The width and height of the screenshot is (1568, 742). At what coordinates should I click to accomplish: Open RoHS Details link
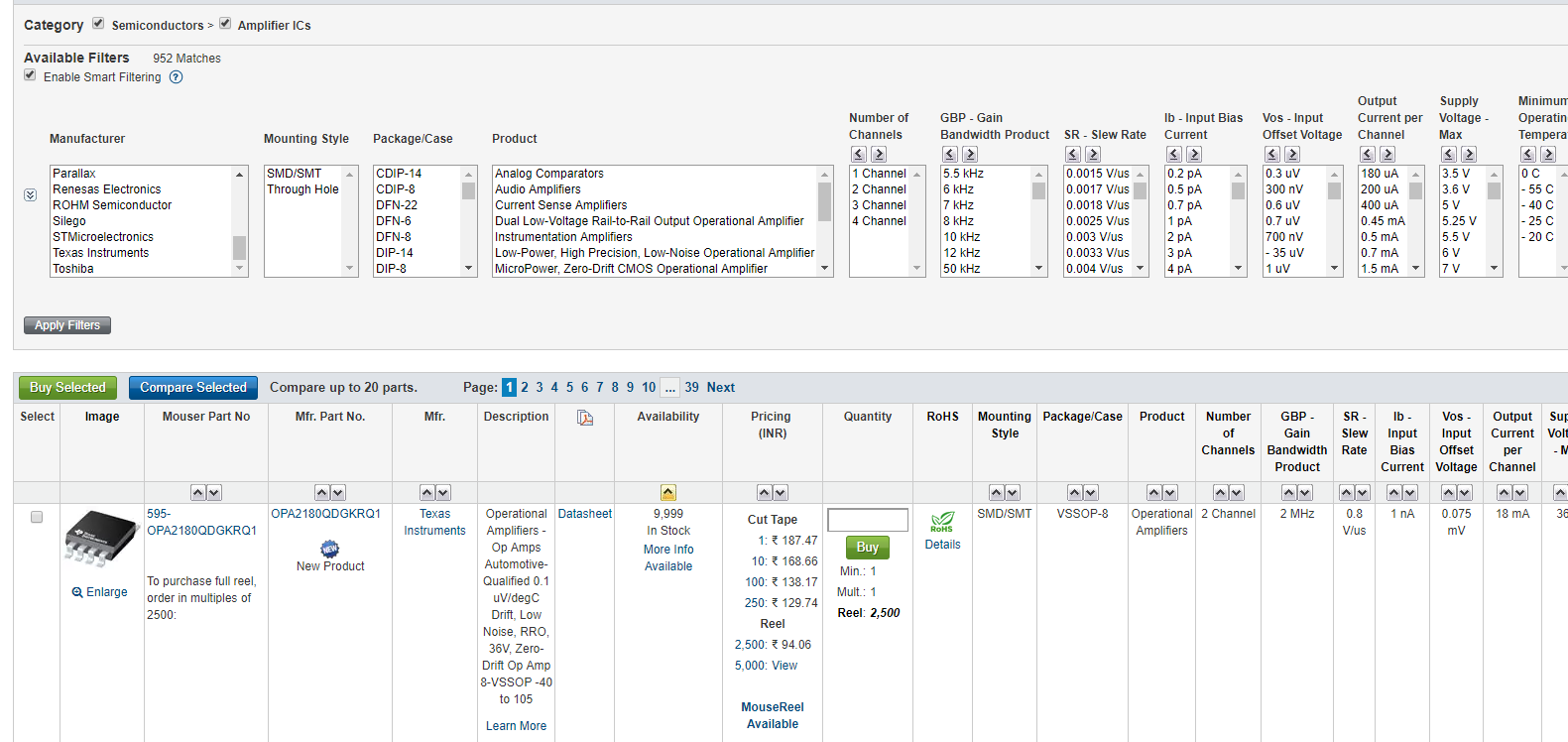942,545
